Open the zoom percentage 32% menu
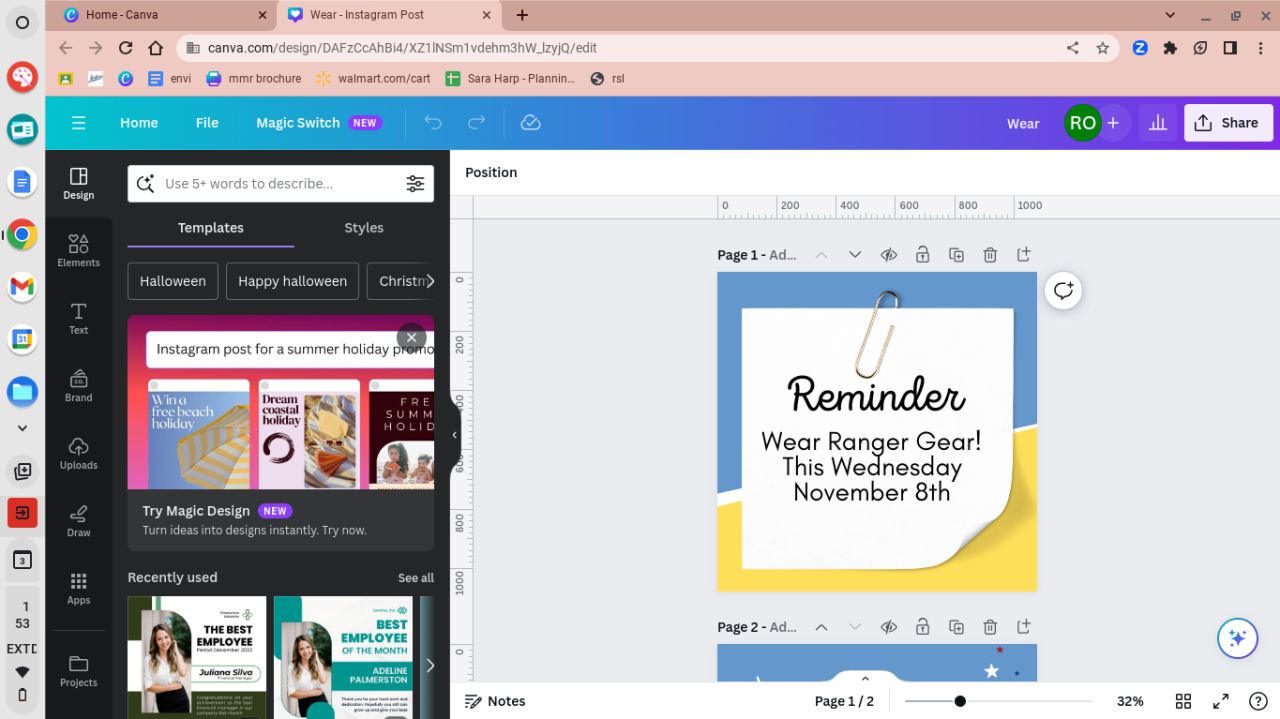Viewport: 1280px width, 719px height. pyautogui.click(x=1130, y=701)
